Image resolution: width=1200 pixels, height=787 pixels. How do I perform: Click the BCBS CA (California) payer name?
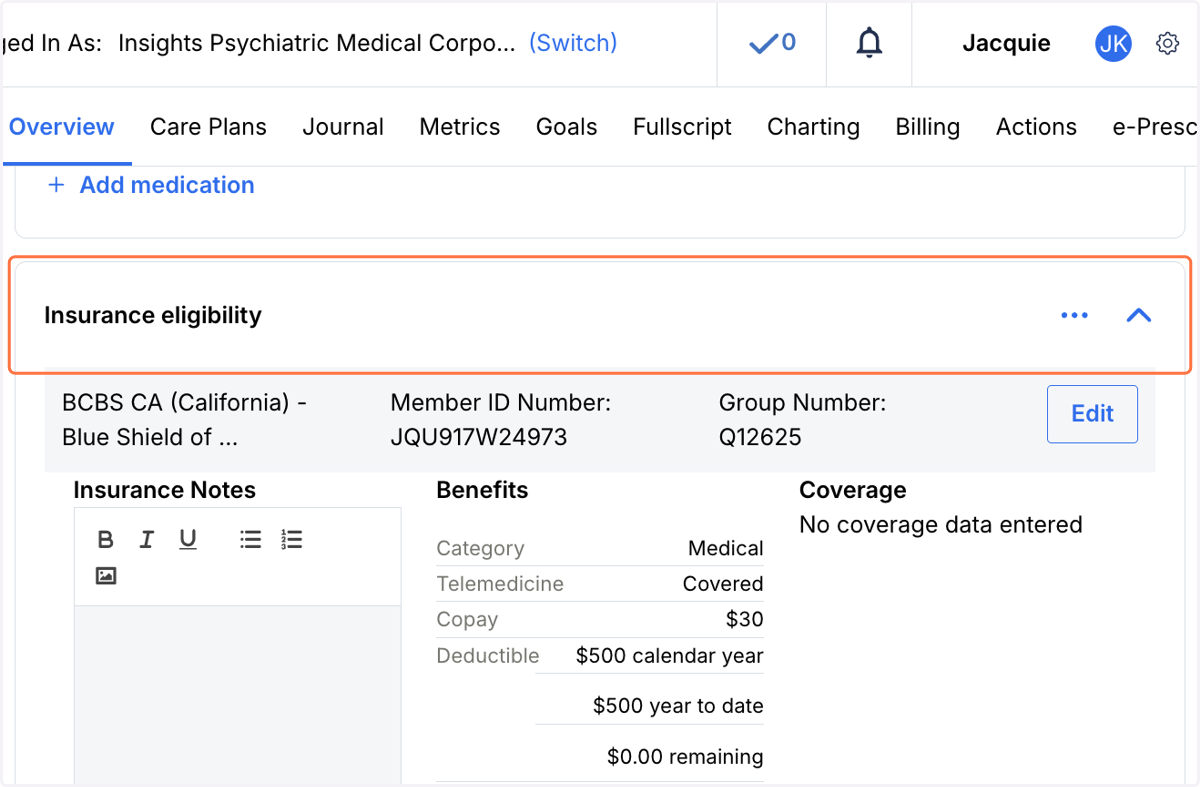tap(184, 420)
